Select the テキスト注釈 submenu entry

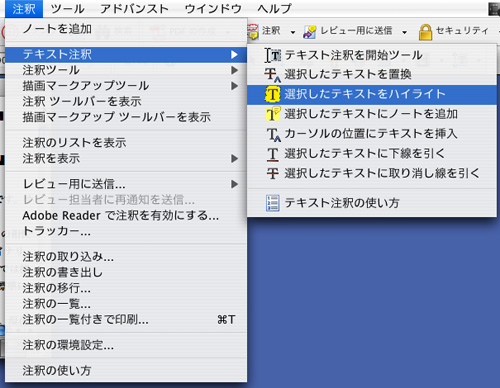coord(126,54)
